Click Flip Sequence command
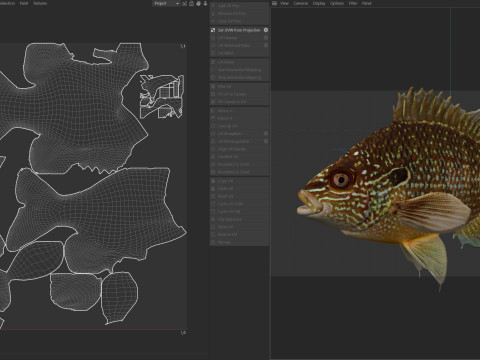480x360 pixels. pyautogui.click(x=230, y=219)
